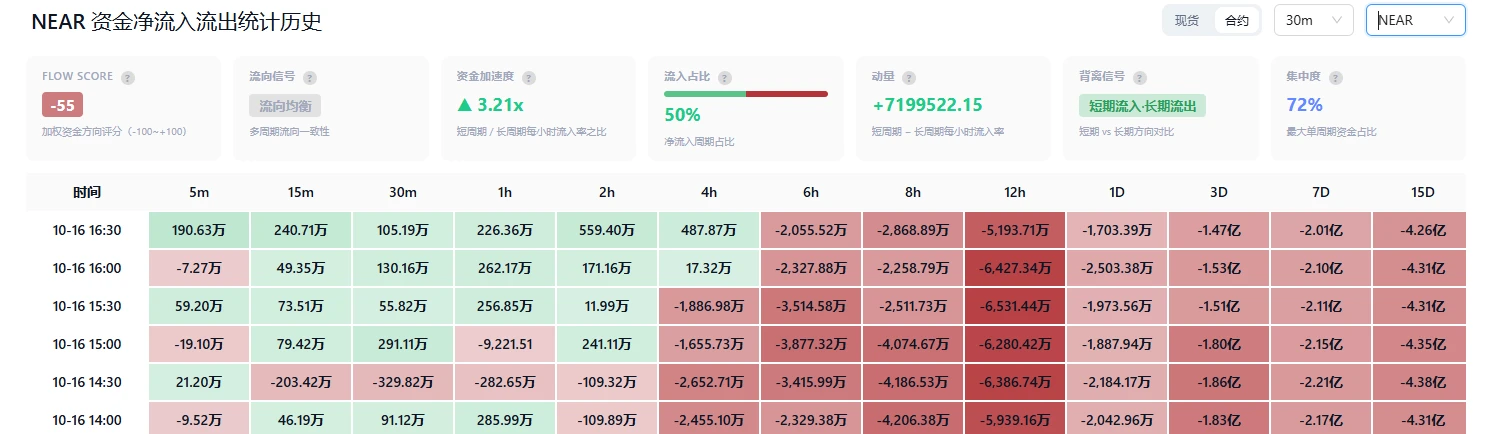Click the 12h column header

point(1015,192)
